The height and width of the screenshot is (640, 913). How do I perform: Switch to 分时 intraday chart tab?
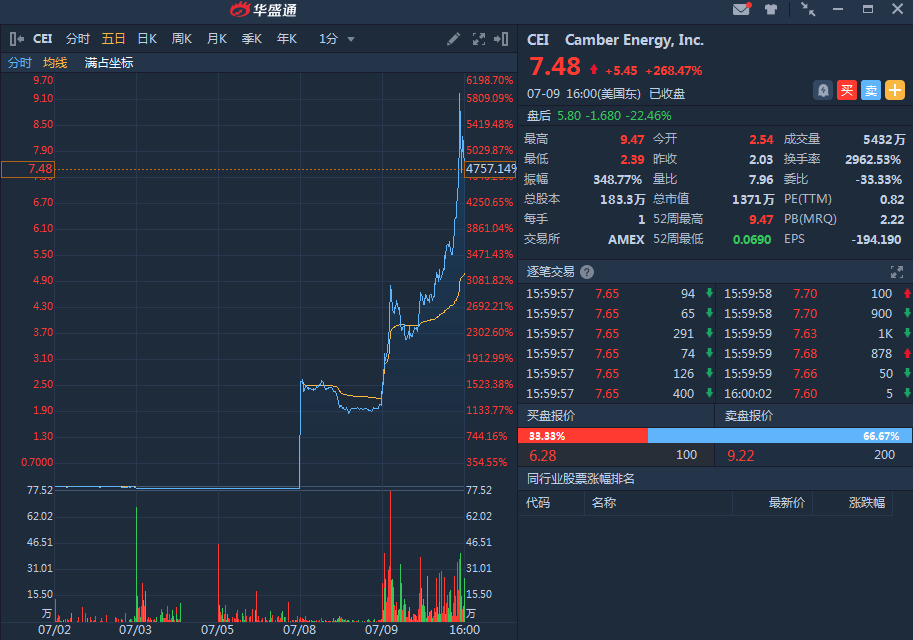[x=77, y=39]
